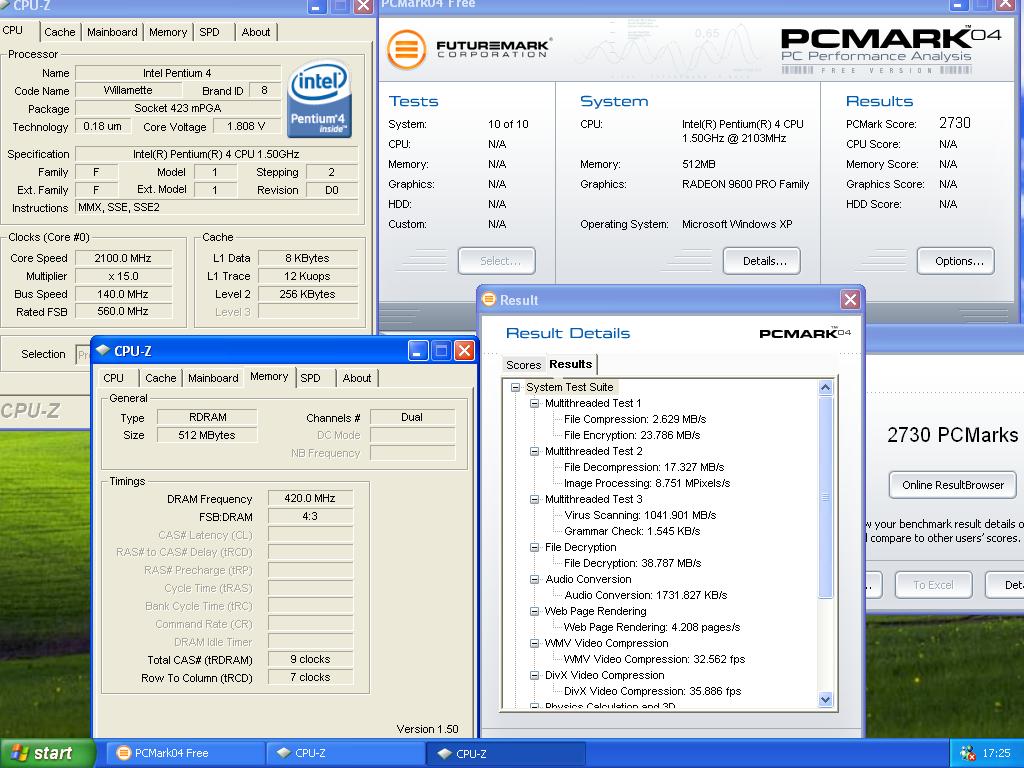The height and width of the screenshot is (768, 1024).
Task: Close the Result dialog
Action: (850, 300)
